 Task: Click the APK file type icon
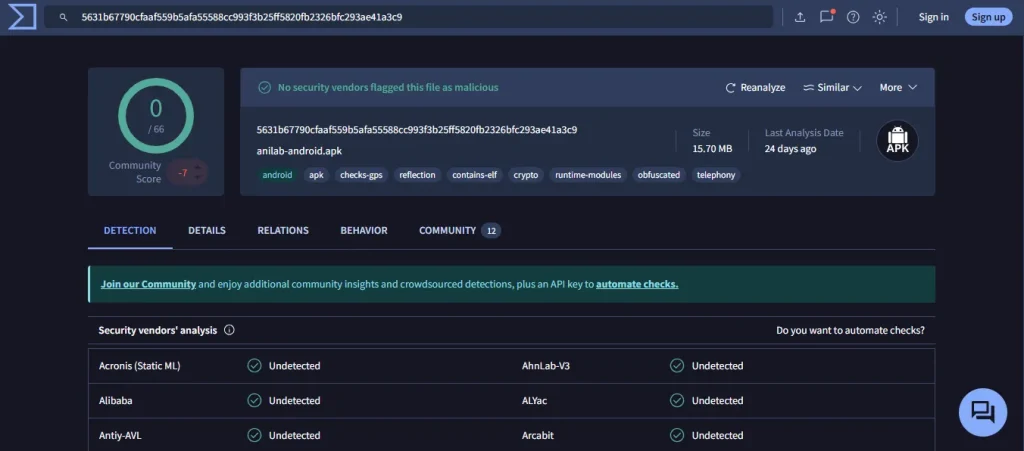pos(897,140)
